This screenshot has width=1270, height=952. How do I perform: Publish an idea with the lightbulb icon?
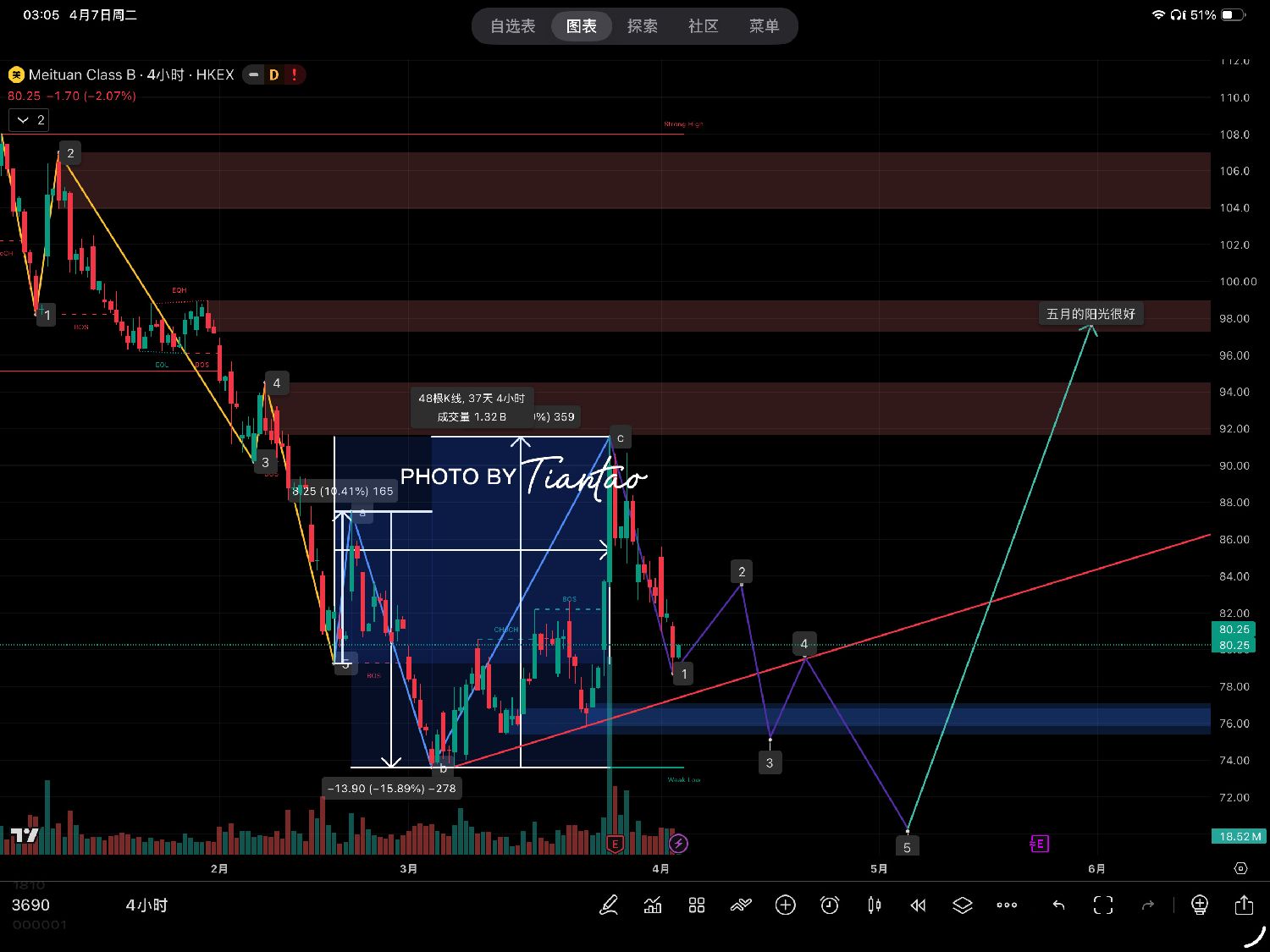pos(1200,905)
